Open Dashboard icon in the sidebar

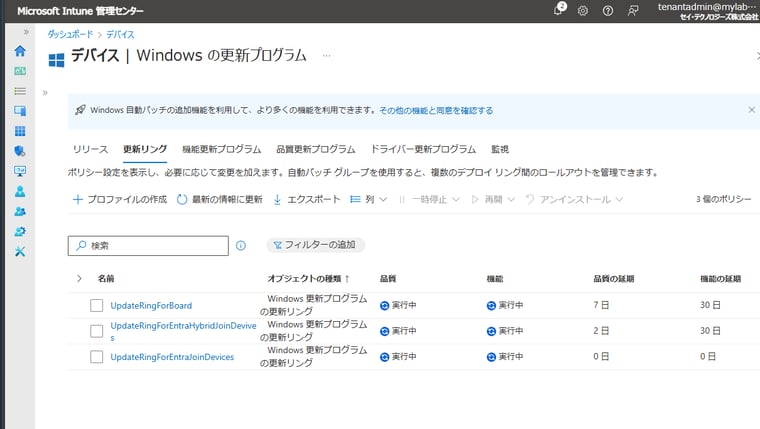[x=20, y=71]
